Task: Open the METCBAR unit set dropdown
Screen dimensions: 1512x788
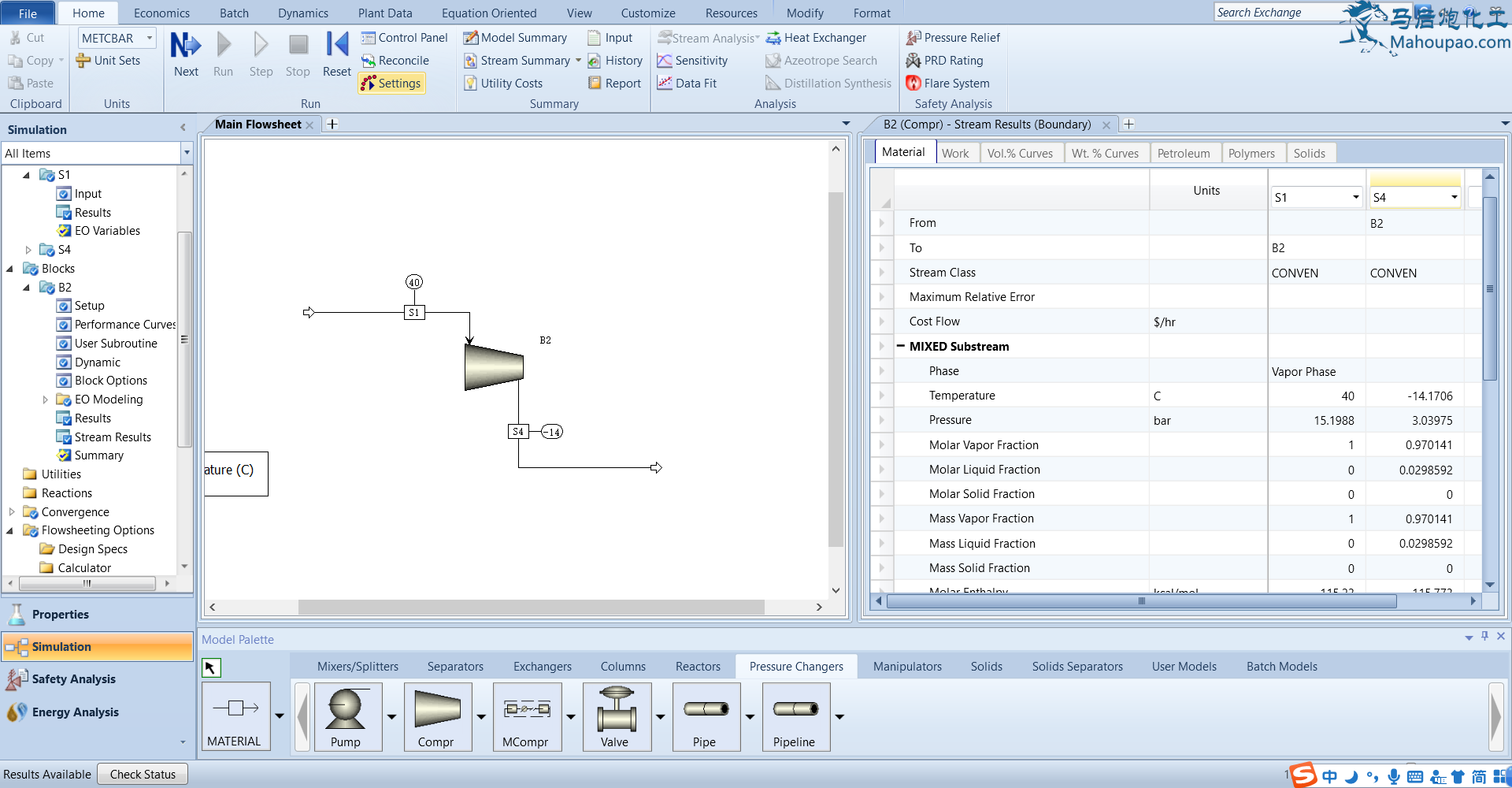Action: pos(150,38)
